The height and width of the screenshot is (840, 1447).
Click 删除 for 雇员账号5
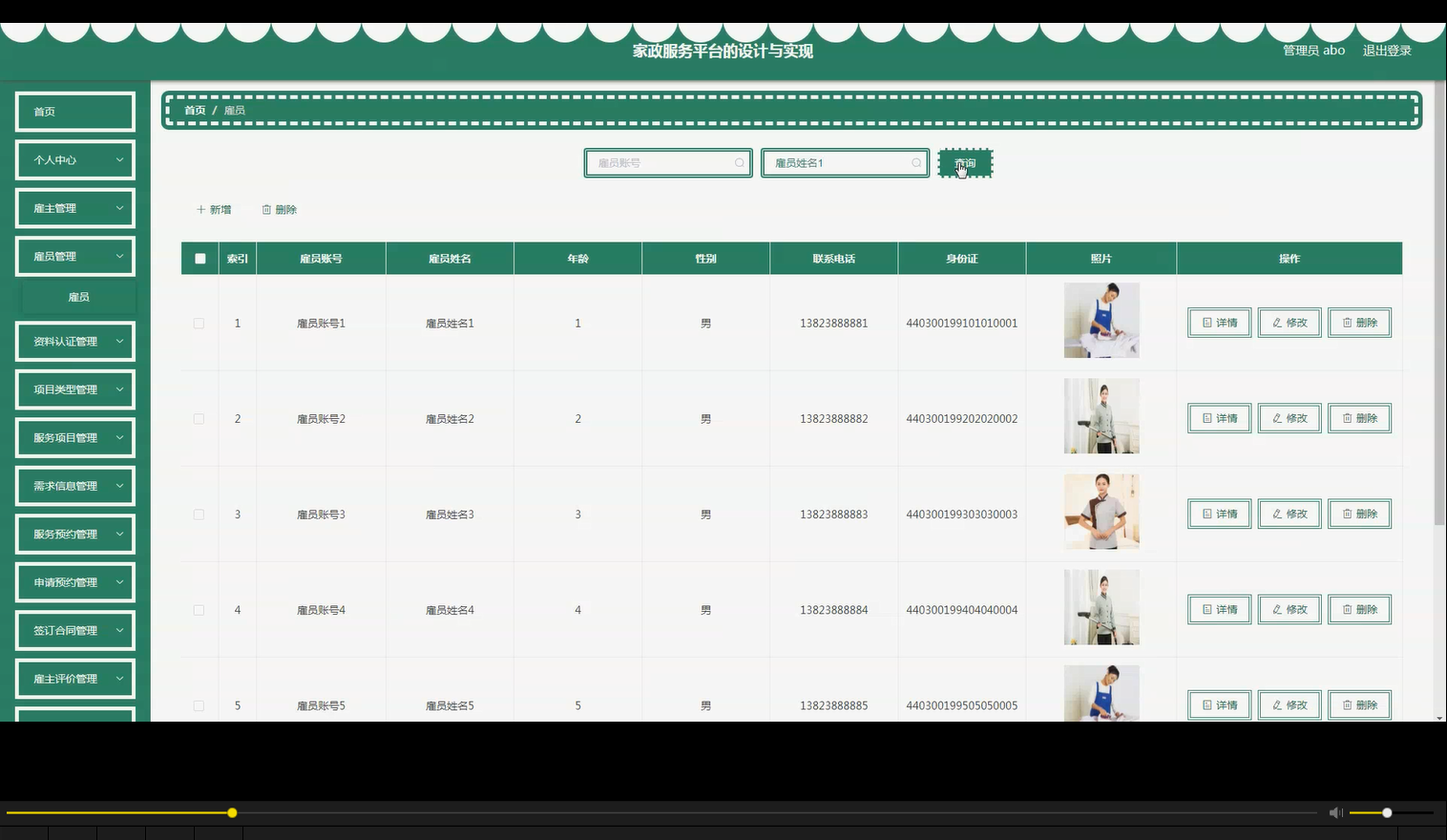1359,704
